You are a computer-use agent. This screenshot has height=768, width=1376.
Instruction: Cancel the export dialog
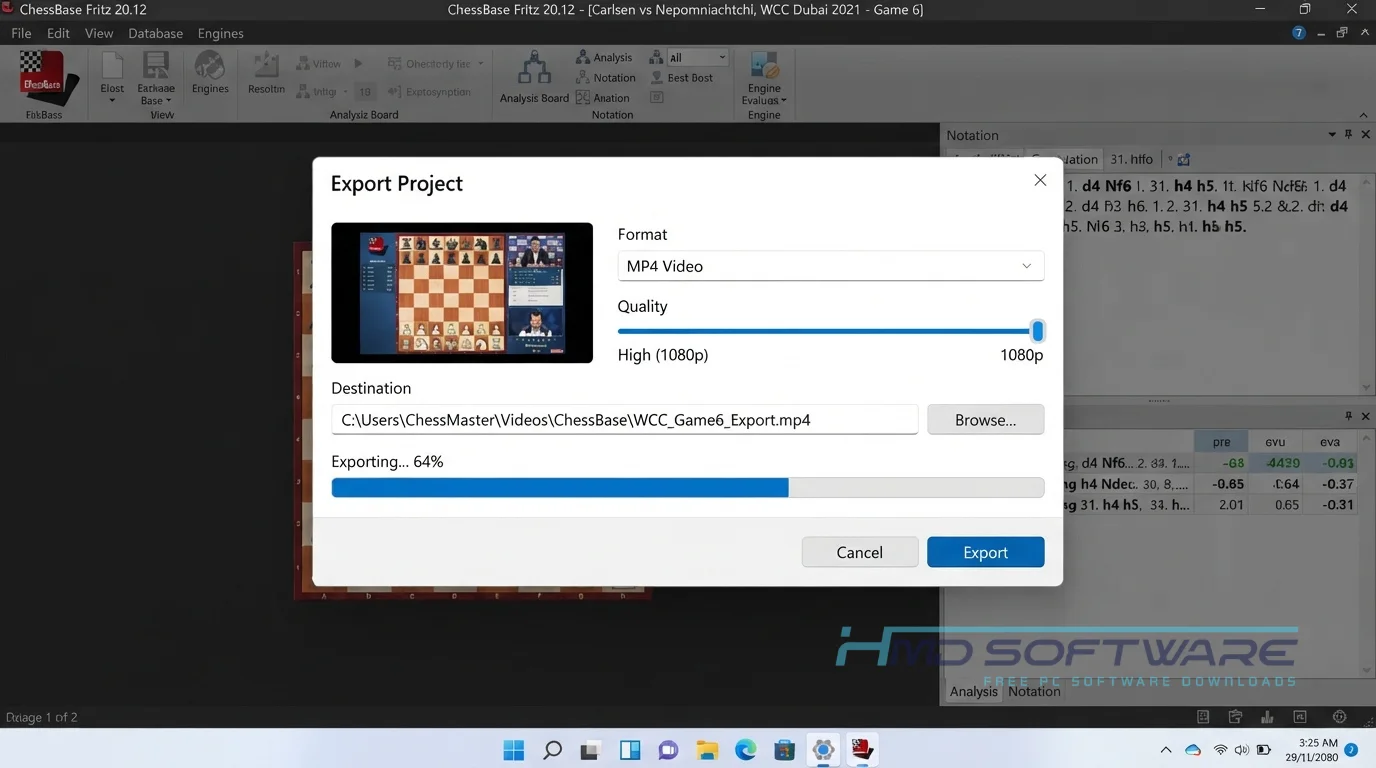pyautogui.click(x=860, y=552)
